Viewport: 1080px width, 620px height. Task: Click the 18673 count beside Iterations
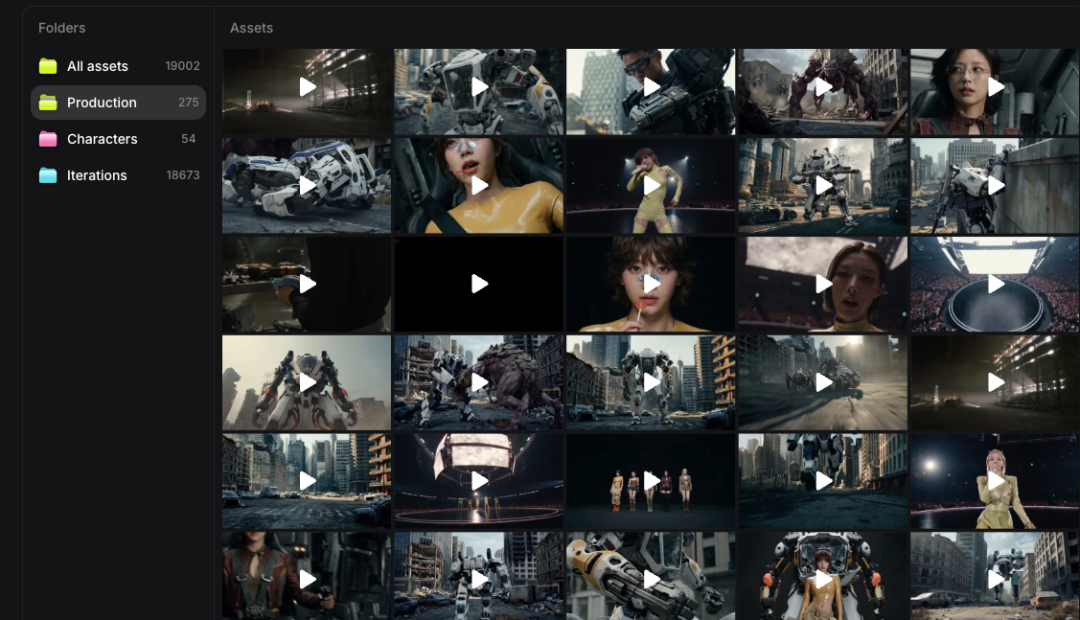click(183, 176)
